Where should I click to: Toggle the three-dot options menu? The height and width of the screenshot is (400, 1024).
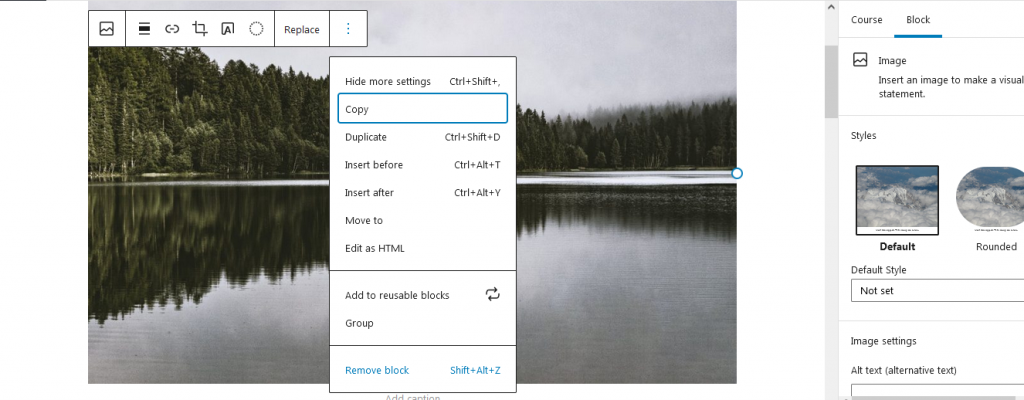(x=348, y=29)
